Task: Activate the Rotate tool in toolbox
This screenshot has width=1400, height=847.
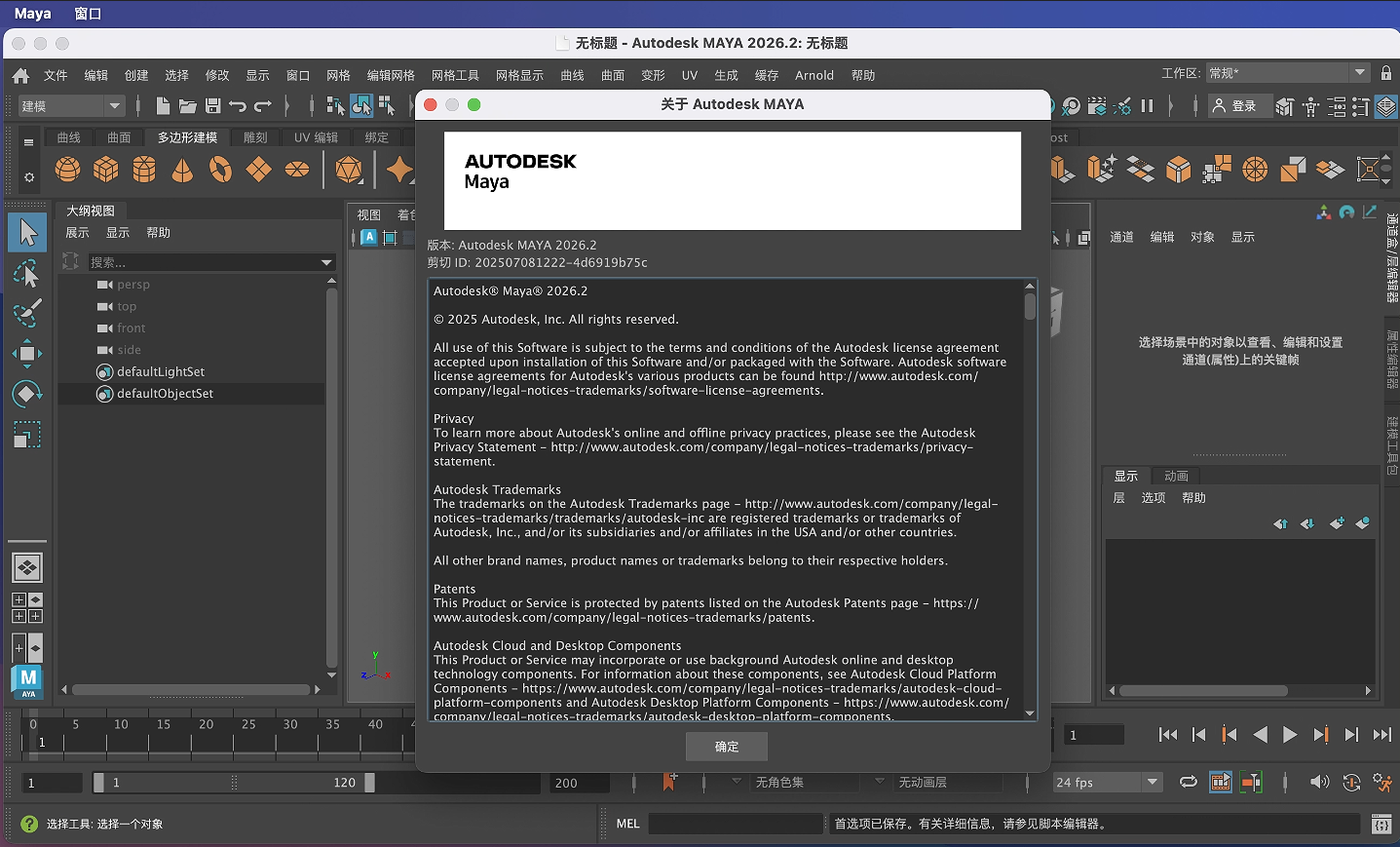Action: (26, 393)
